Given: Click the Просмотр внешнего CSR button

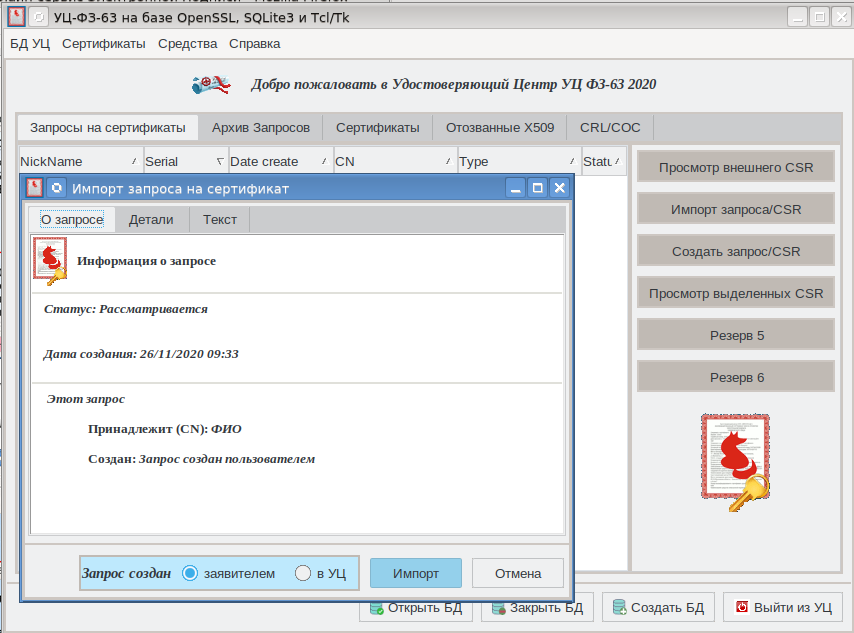Looking at the screenshot, I should [734, 168].
